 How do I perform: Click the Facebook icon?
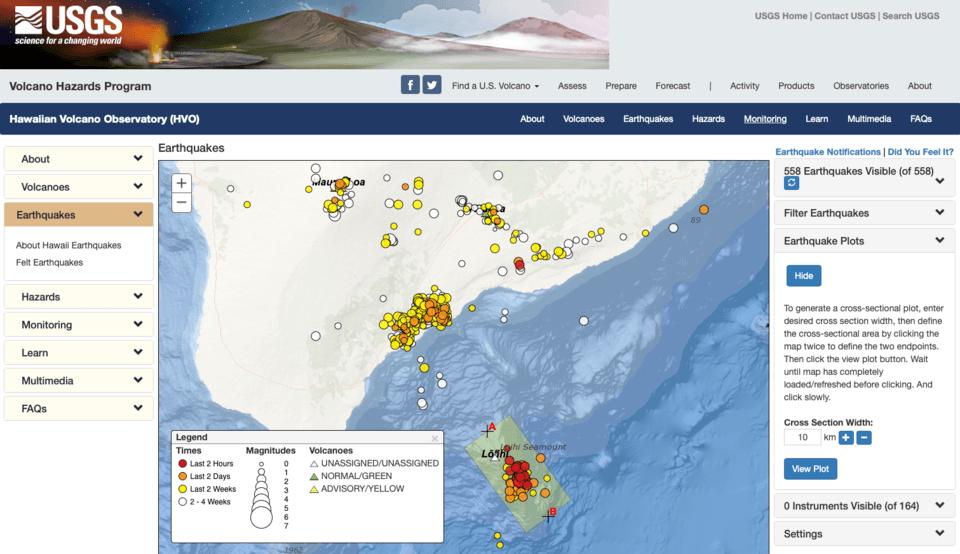tap(410, 86)
